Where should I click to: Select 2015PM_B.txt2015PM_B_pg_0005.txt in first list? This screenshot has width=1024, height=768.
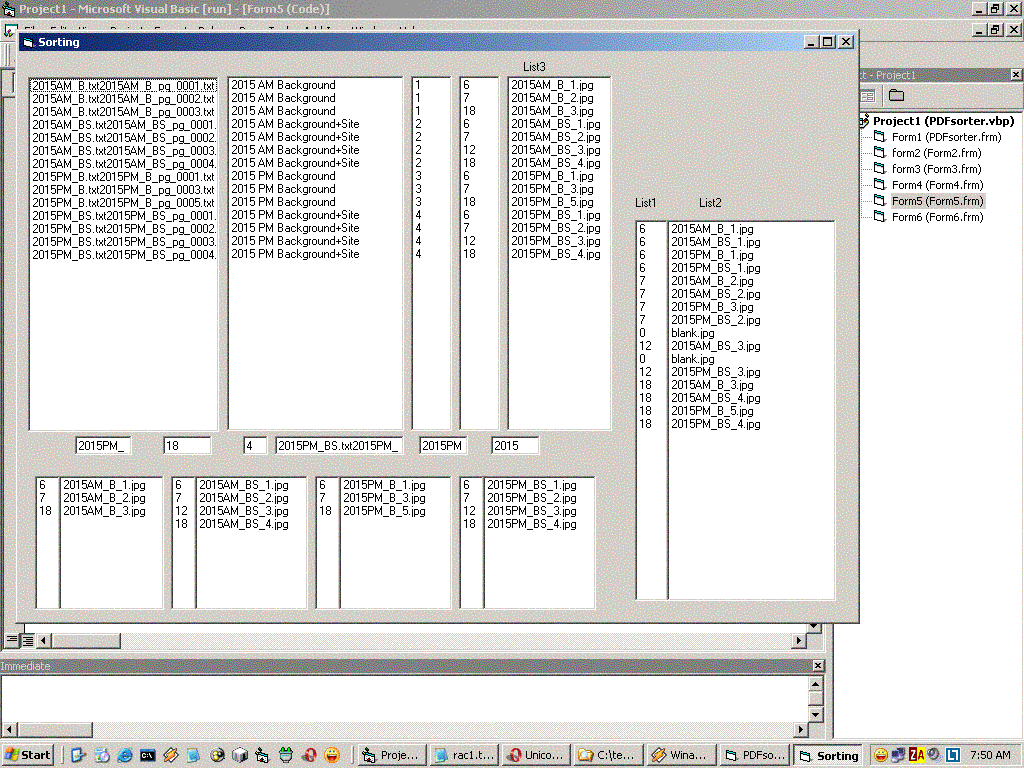(x=123, y=202)
